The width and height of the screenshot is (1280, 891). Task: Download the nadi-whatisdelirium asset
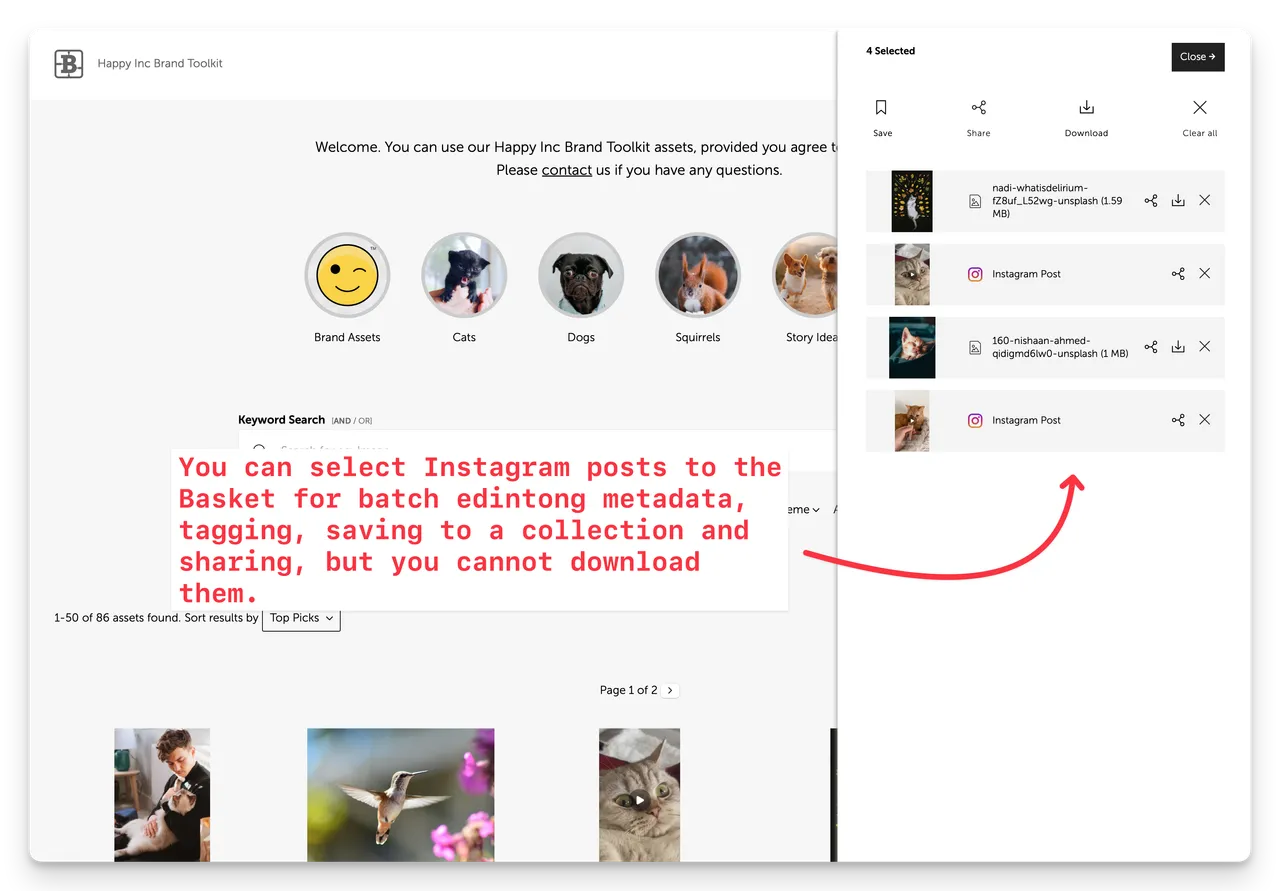point(1178,201)
